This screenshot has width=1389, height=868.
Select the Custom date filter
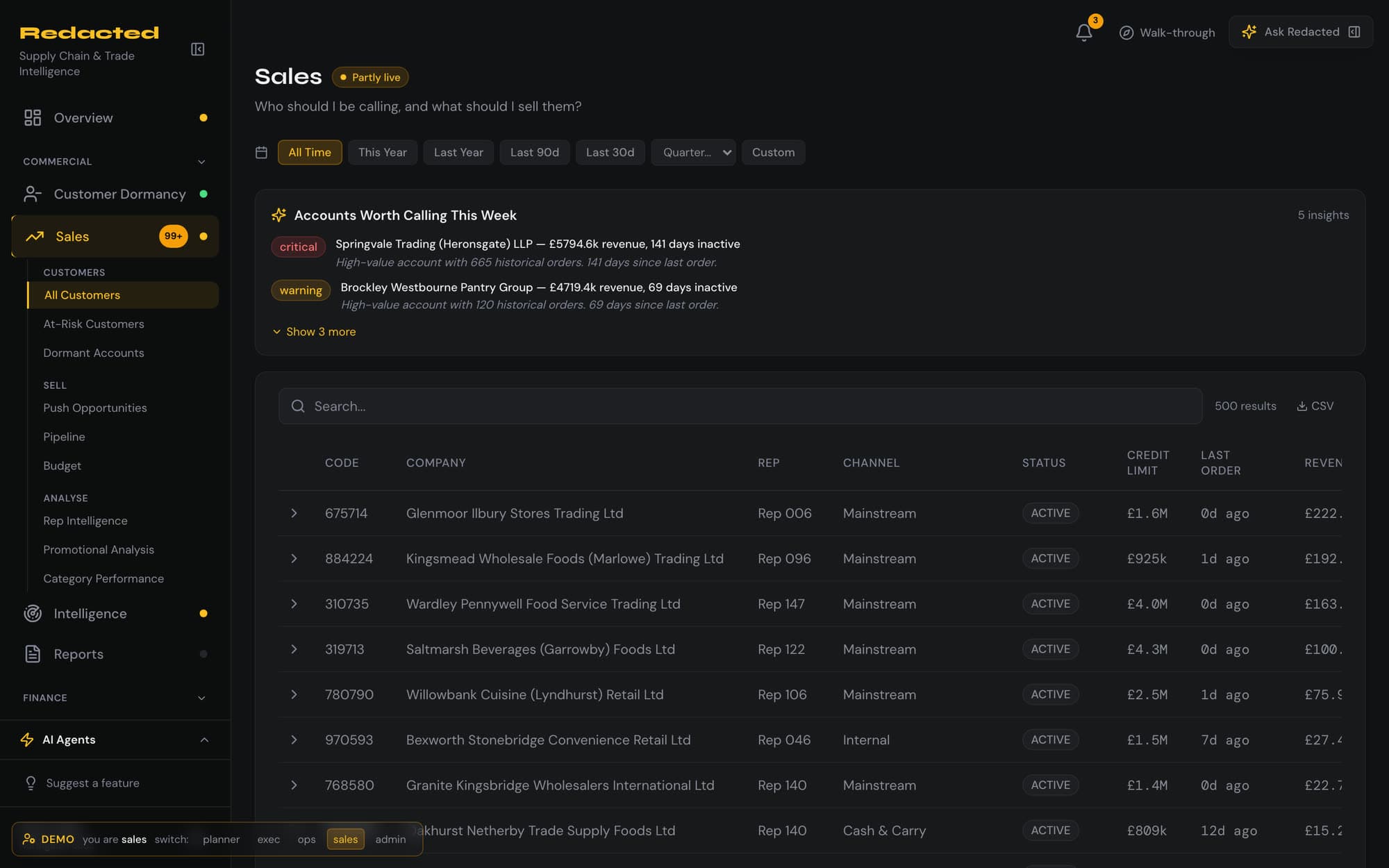coord(774,152)
